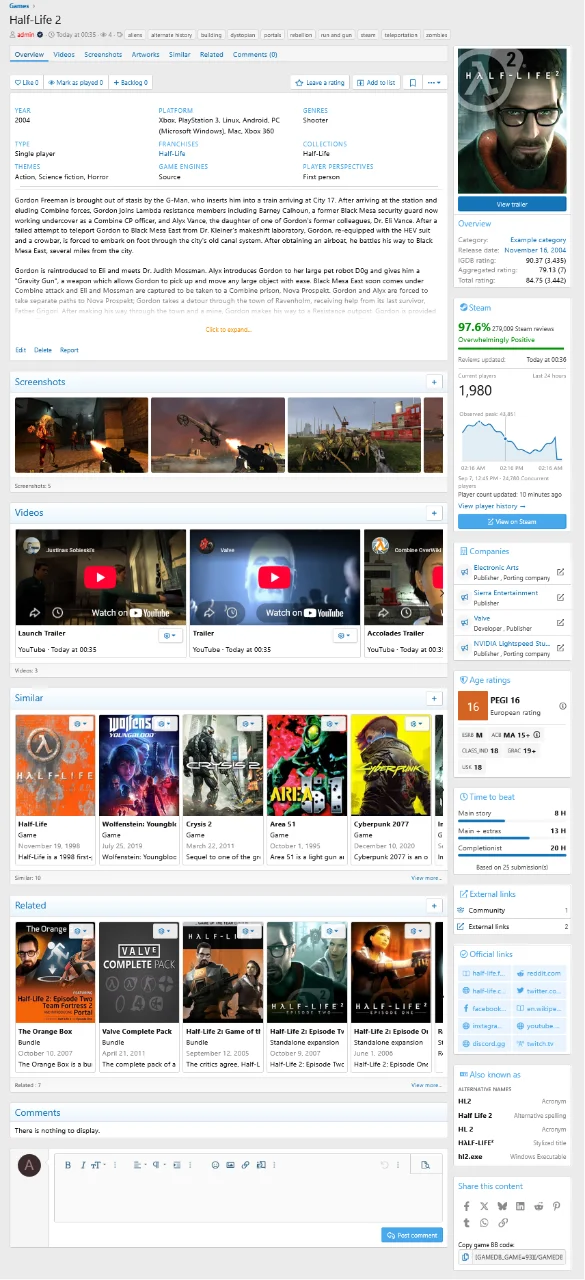The height and width of the screenshot is (1280, 585).
Task: Toggle italic in the comment editor
Action: click(82, 1165)
